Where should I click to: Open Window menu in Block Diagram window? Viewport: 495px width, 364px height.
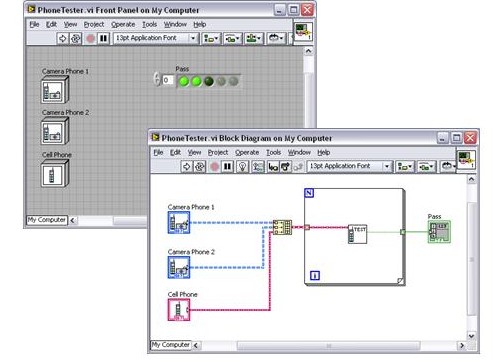(299, 152)
